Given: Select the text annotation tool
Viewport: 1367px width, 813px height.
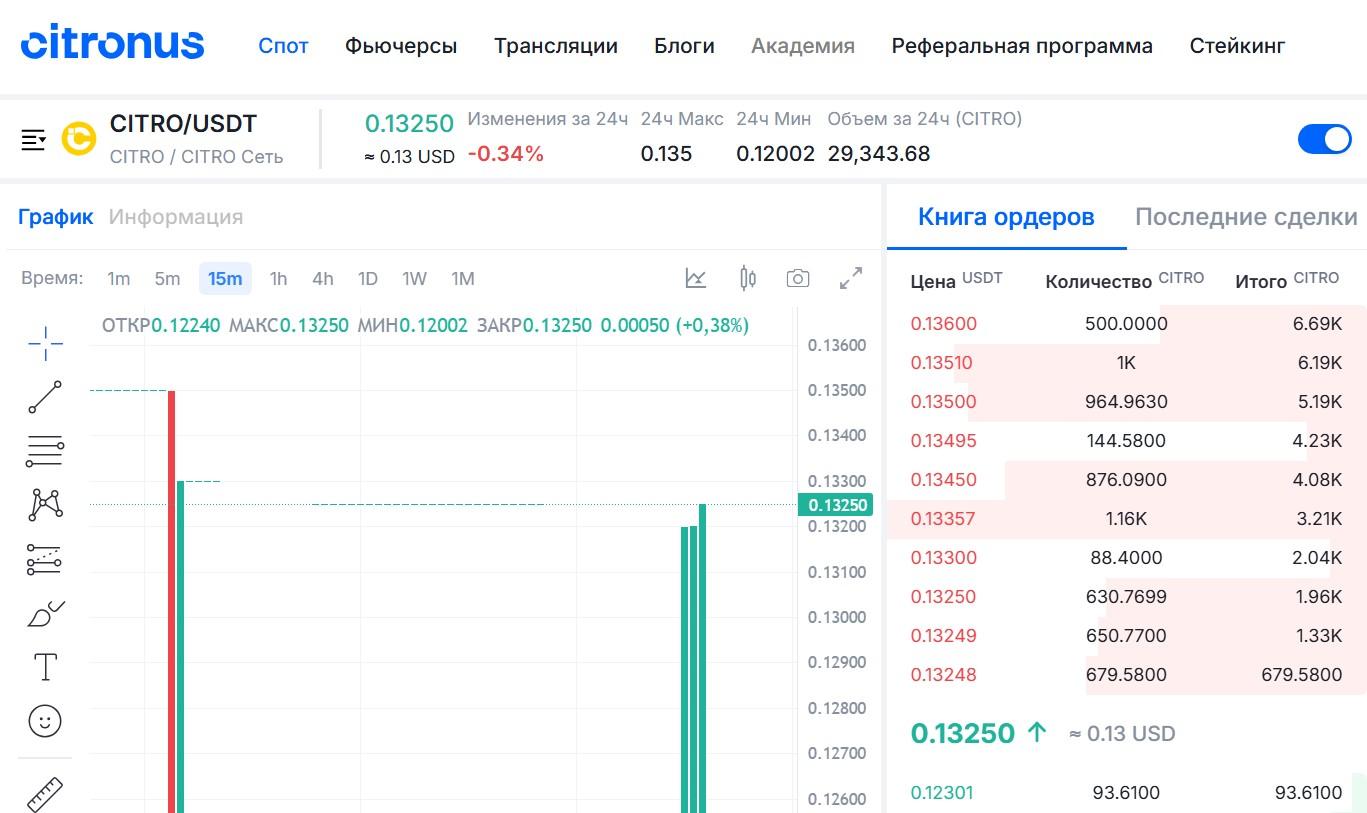Looking at the screenshot, I should (x=43, y=666).
